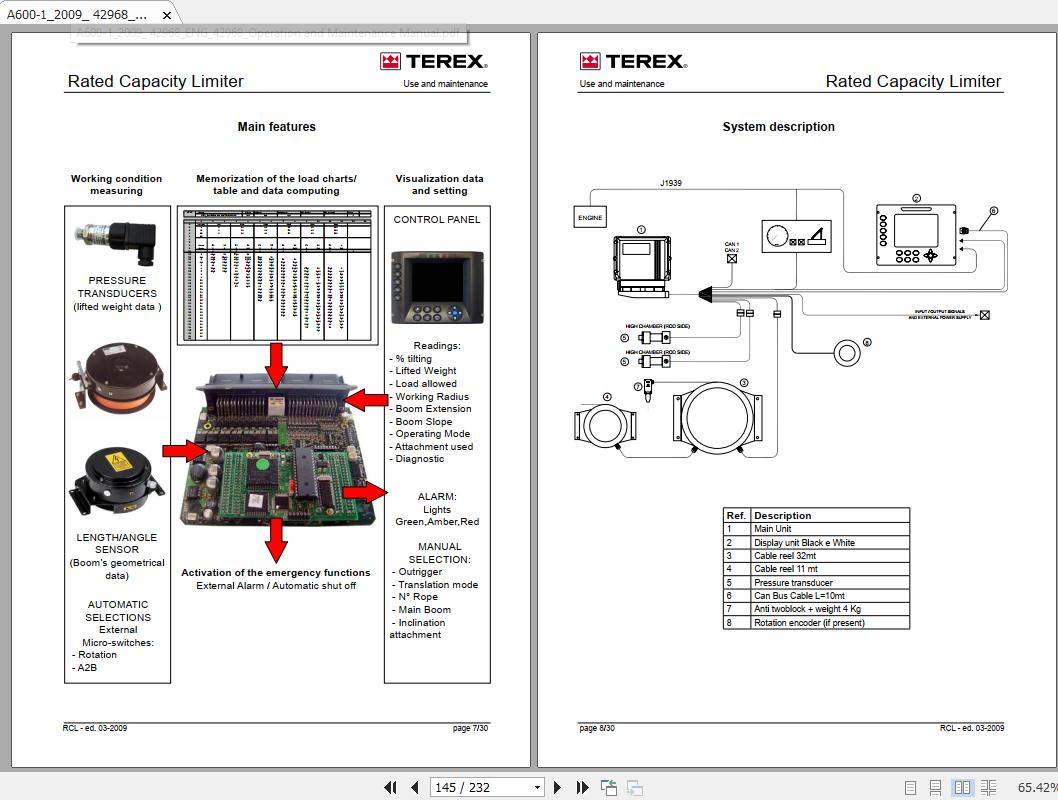Click the pressure transducer photo

(117, 238)
